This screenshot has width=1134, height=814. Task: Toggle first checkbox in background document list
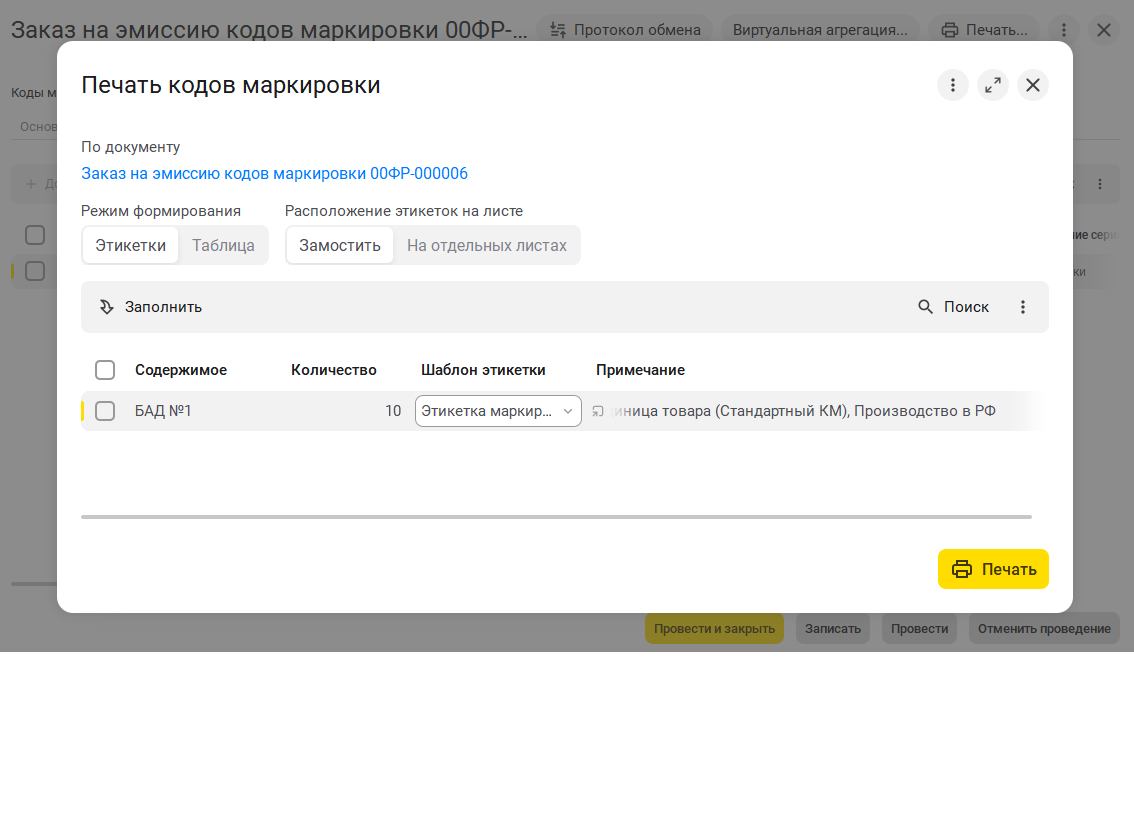[35, 235]
